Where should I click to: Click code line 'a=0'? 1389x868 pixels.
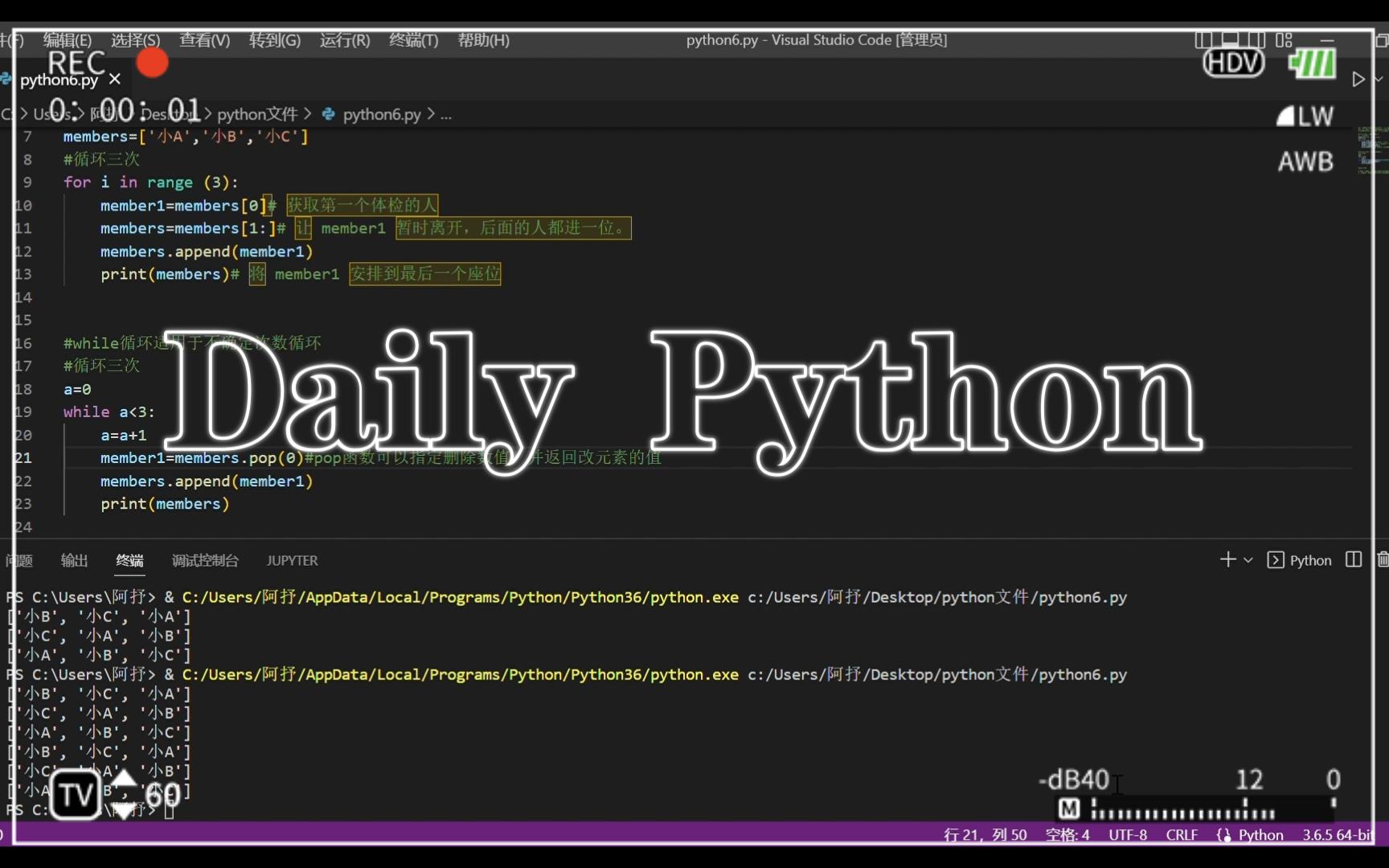click(x=77, y=389)
